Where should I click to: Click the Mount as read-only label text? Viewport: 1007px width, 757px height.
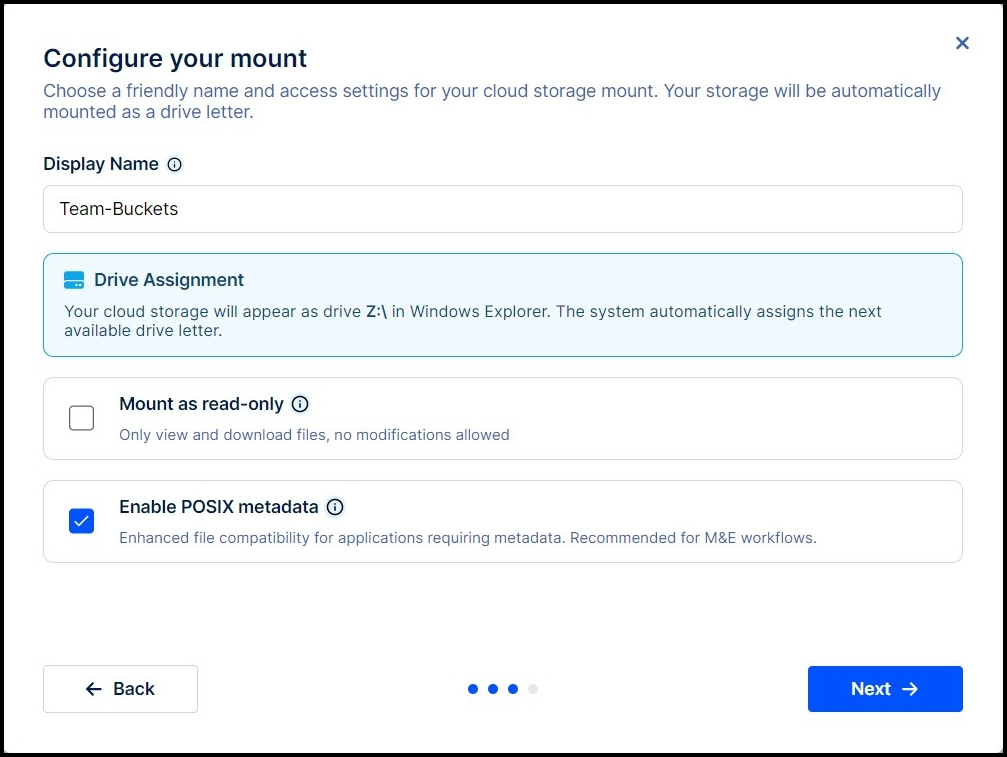(x=201, y=404)
